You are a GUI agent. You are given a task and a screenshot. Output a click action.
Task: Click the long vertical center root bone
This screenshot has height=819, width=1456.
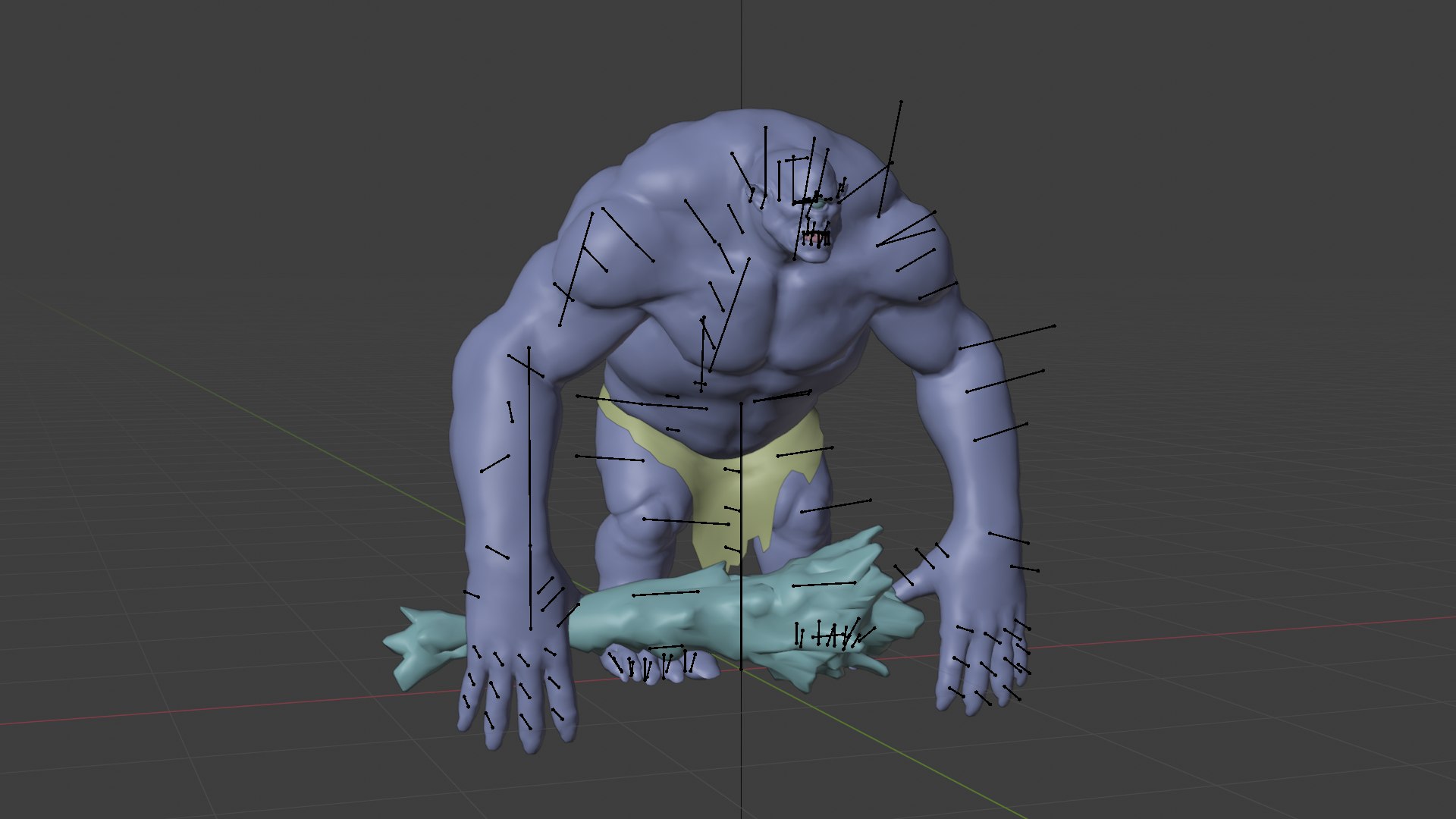pyautogui.click(x=741, y=536)
